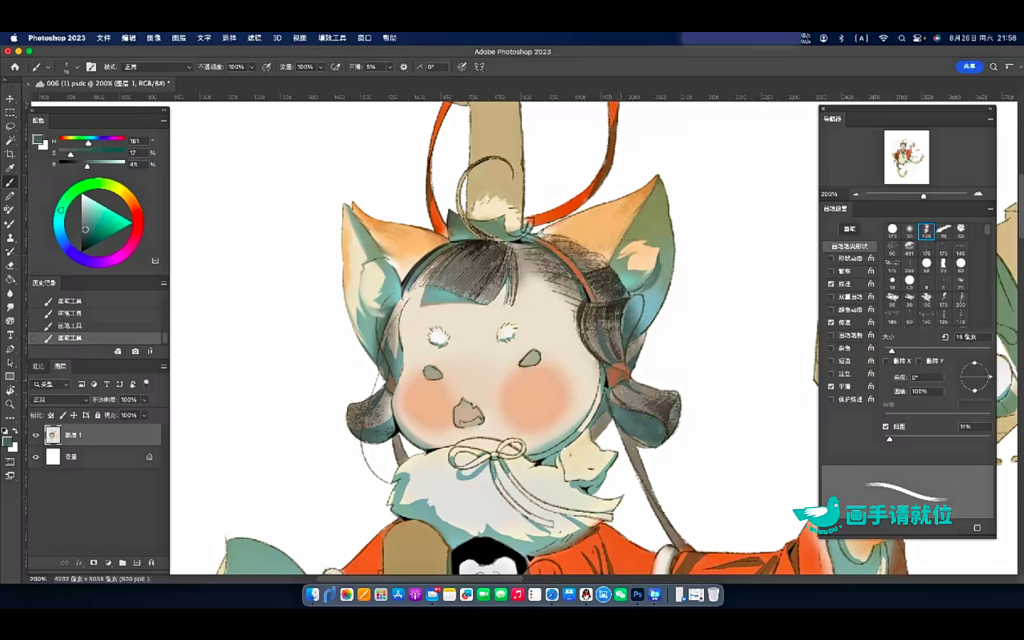1024x640 pixels.
Task: Toggle the 翻转 X checkbox
Action: pyautogui.click(x=886, y=361)
